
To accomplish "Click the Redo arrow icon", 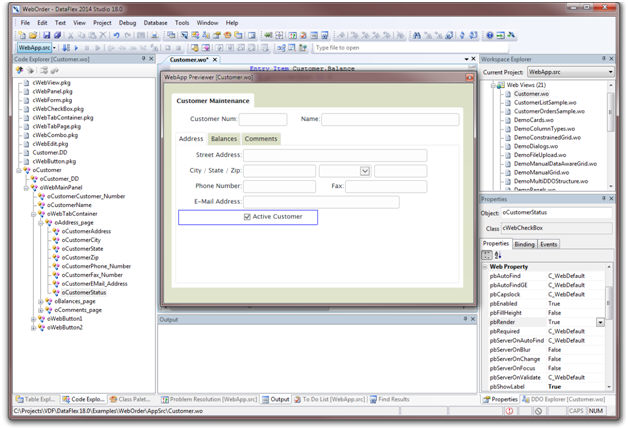I will coord(127,35).
